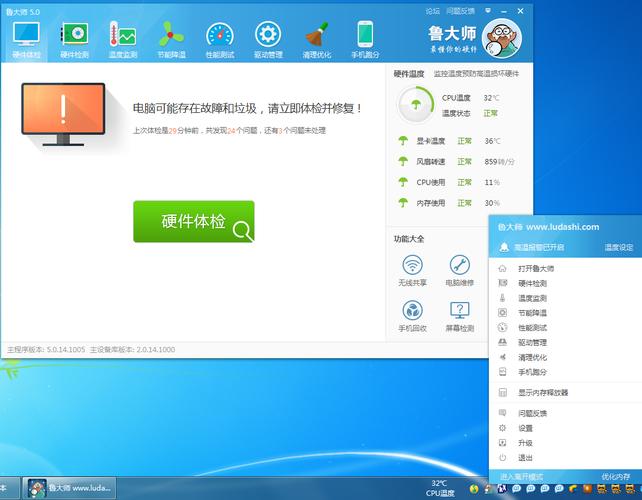Toggle the 高温报警已开启 bell alarm
Screen dimensions: 642x500
coord(531,247)
